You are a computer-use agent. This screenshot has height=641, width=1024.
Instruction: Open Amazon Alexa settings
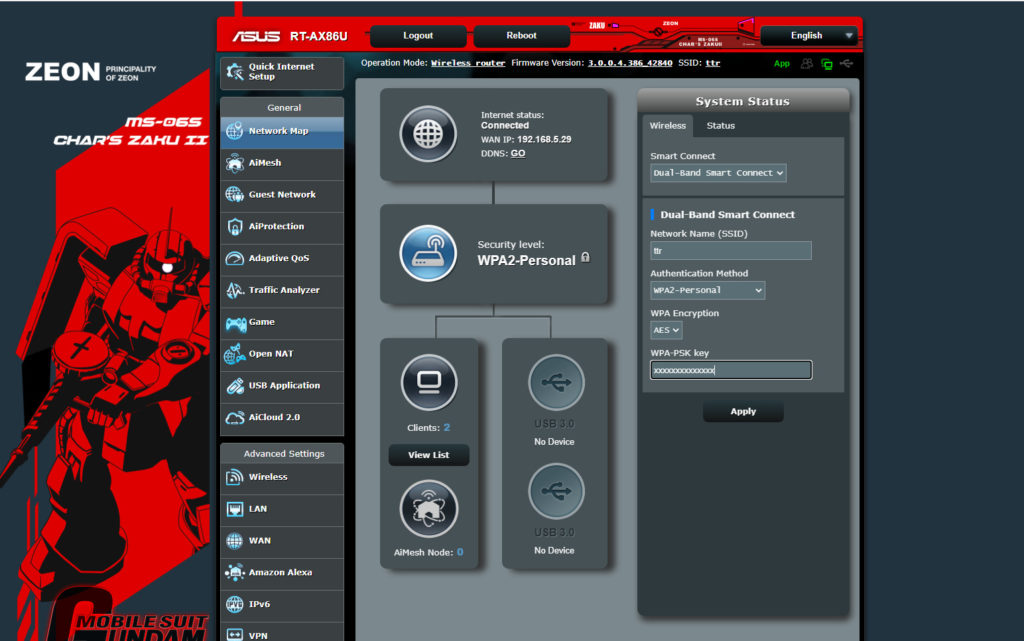click(x=281, y=572)
